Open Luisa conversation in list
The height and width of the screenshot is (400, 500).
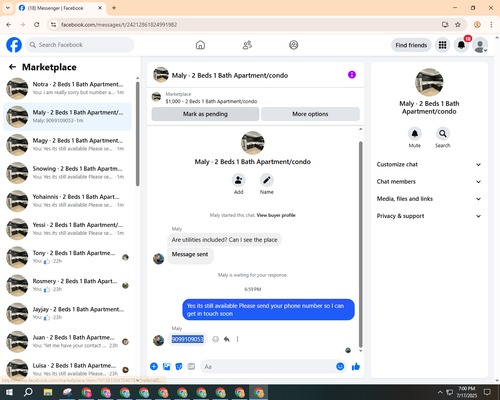pos(68,369)
